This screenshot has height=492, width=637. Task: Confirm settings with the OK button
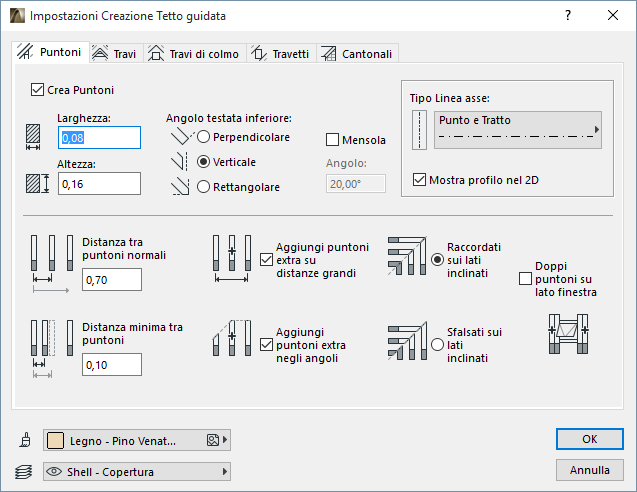[589, 439]
